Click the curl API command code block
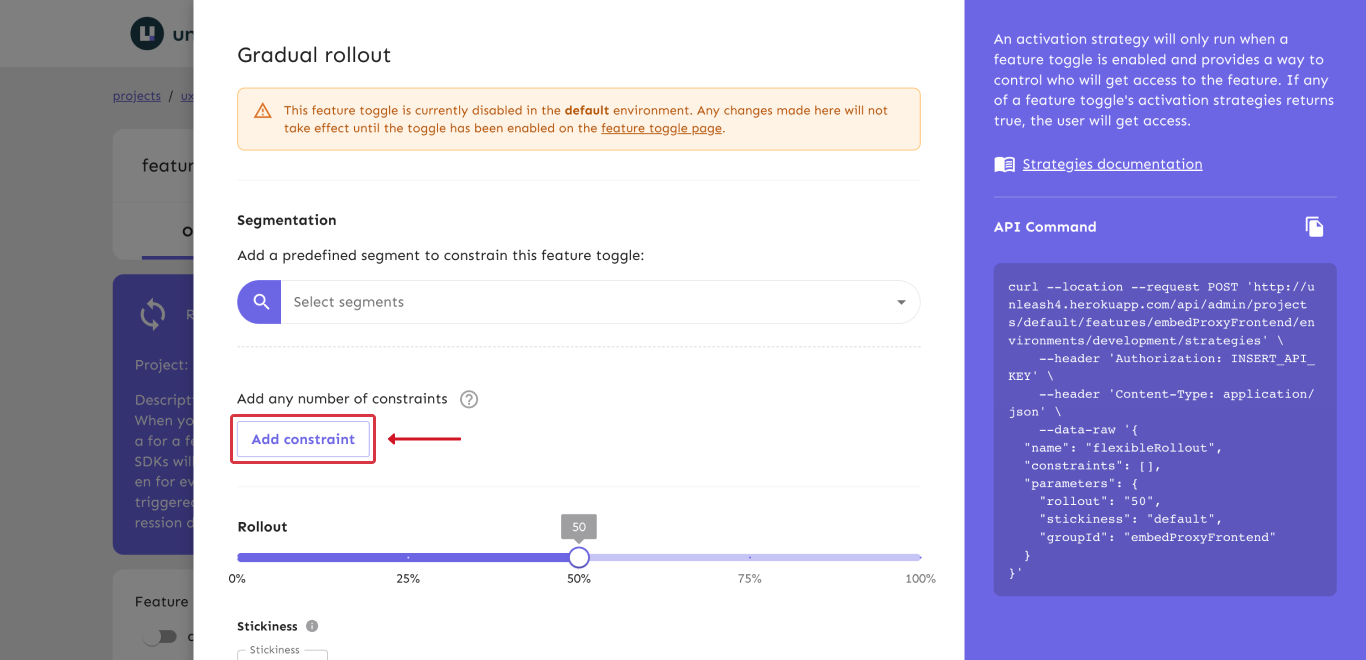This screenshot has width=1366, height=660. pyautogui.click(x=1164, y=429)
